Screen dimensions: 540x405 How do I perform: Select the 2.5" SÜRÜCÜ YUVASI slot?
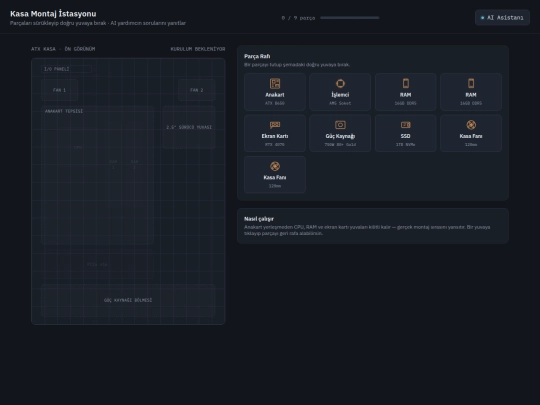pyautogui.click(x=189, y=127)
